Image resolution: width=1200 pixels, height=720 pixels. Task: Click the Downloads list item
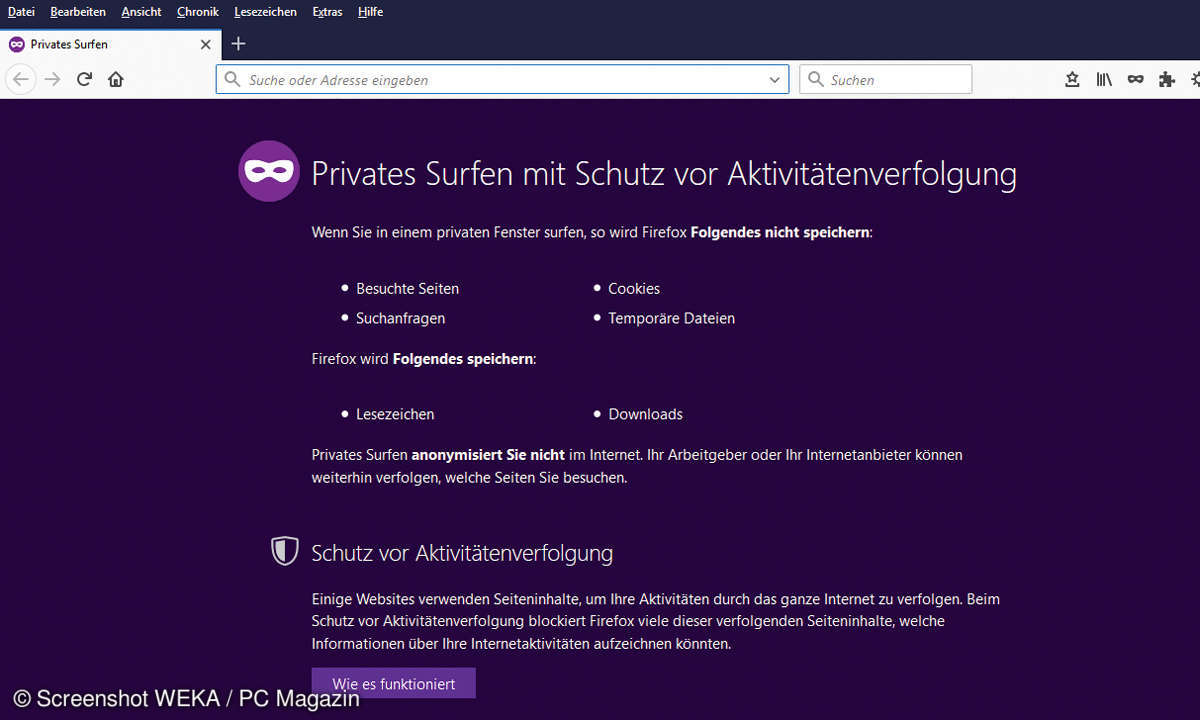pos(645,414)
